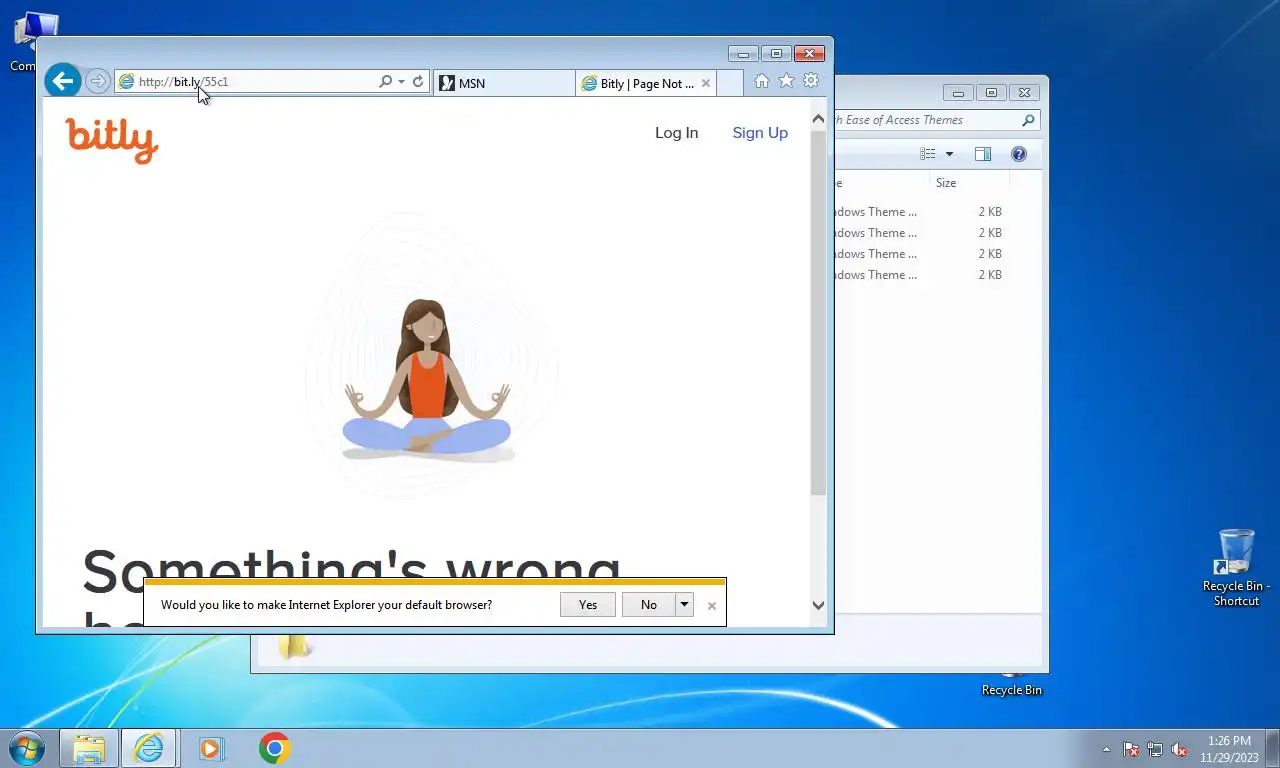This screenshot has height=768, width=1280.
Task: Launch Windows Media Player from the taskbar
Action: click(211, 748)
